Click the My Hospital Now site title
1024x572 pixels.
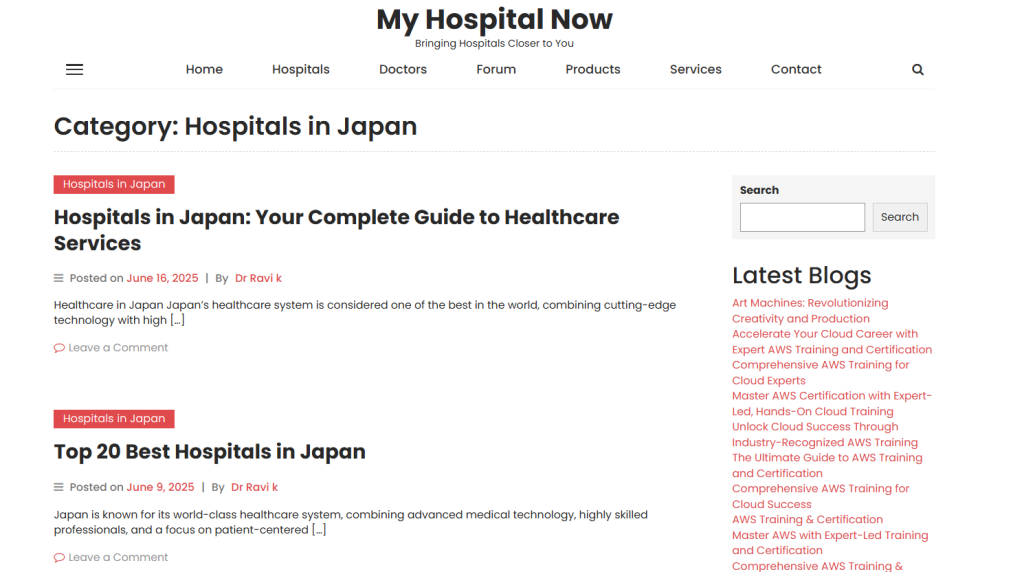click(494, 19)
